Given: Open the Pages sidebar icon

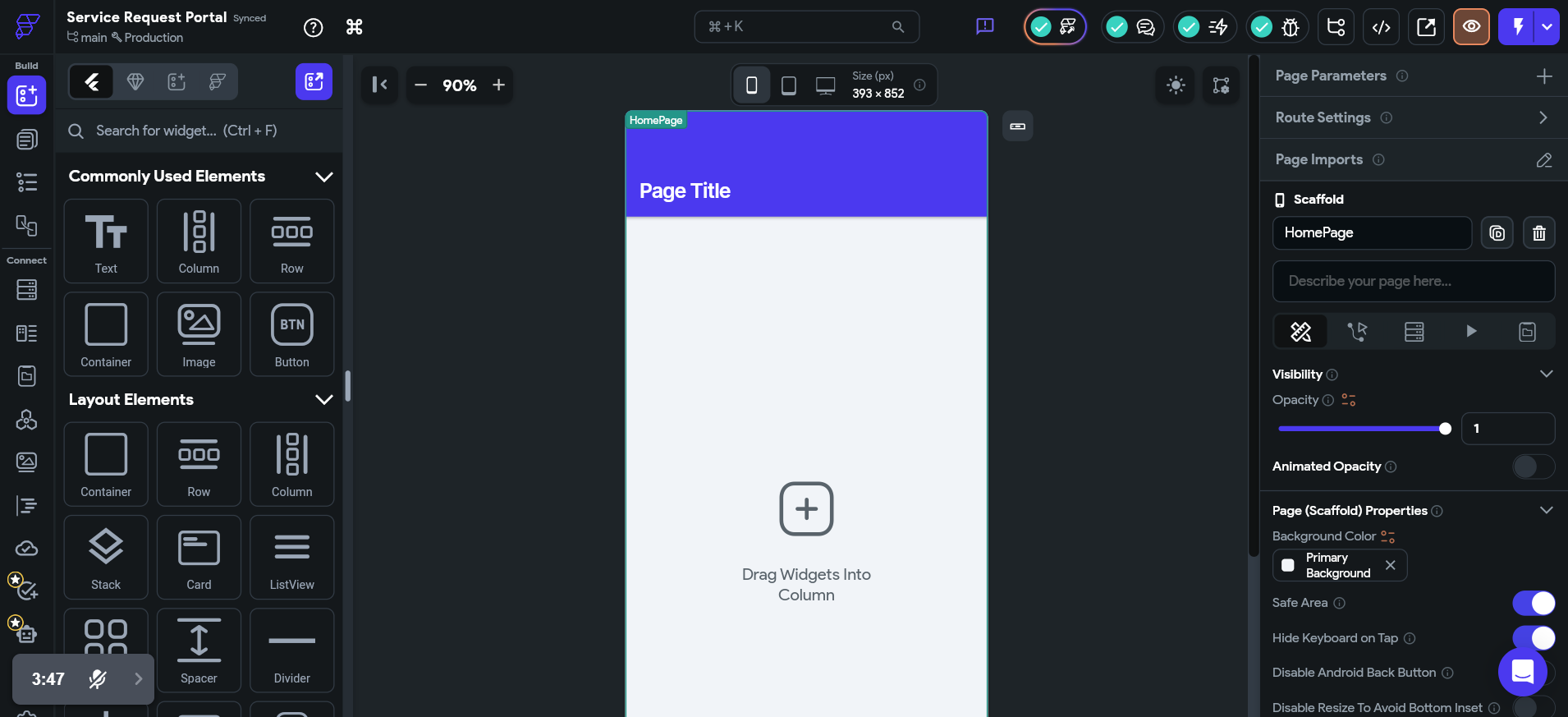Looking at the screenshot, I should [26, 140].
